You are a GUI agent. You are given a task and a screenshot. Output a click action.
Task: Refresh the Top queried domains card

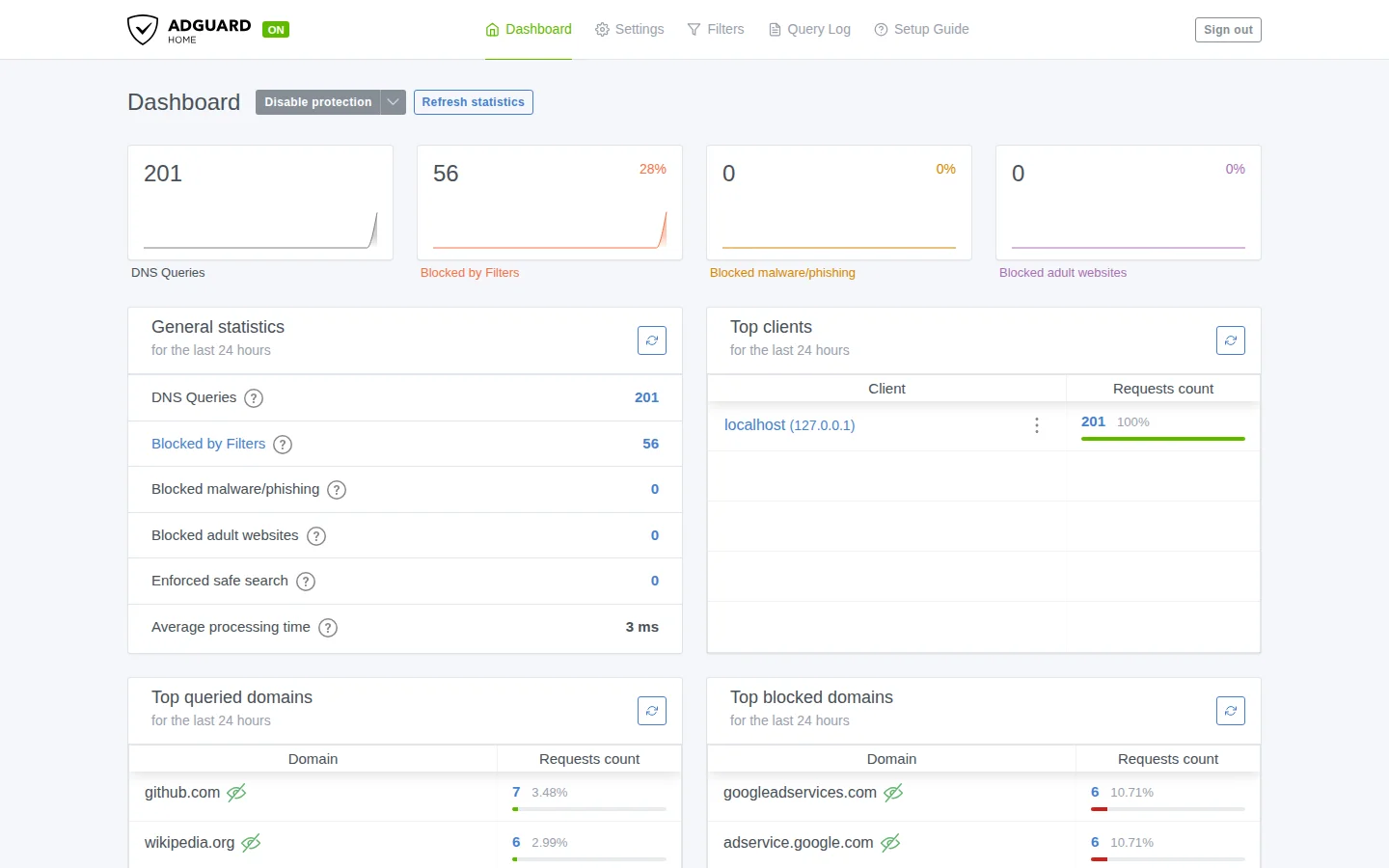[652, 711]
